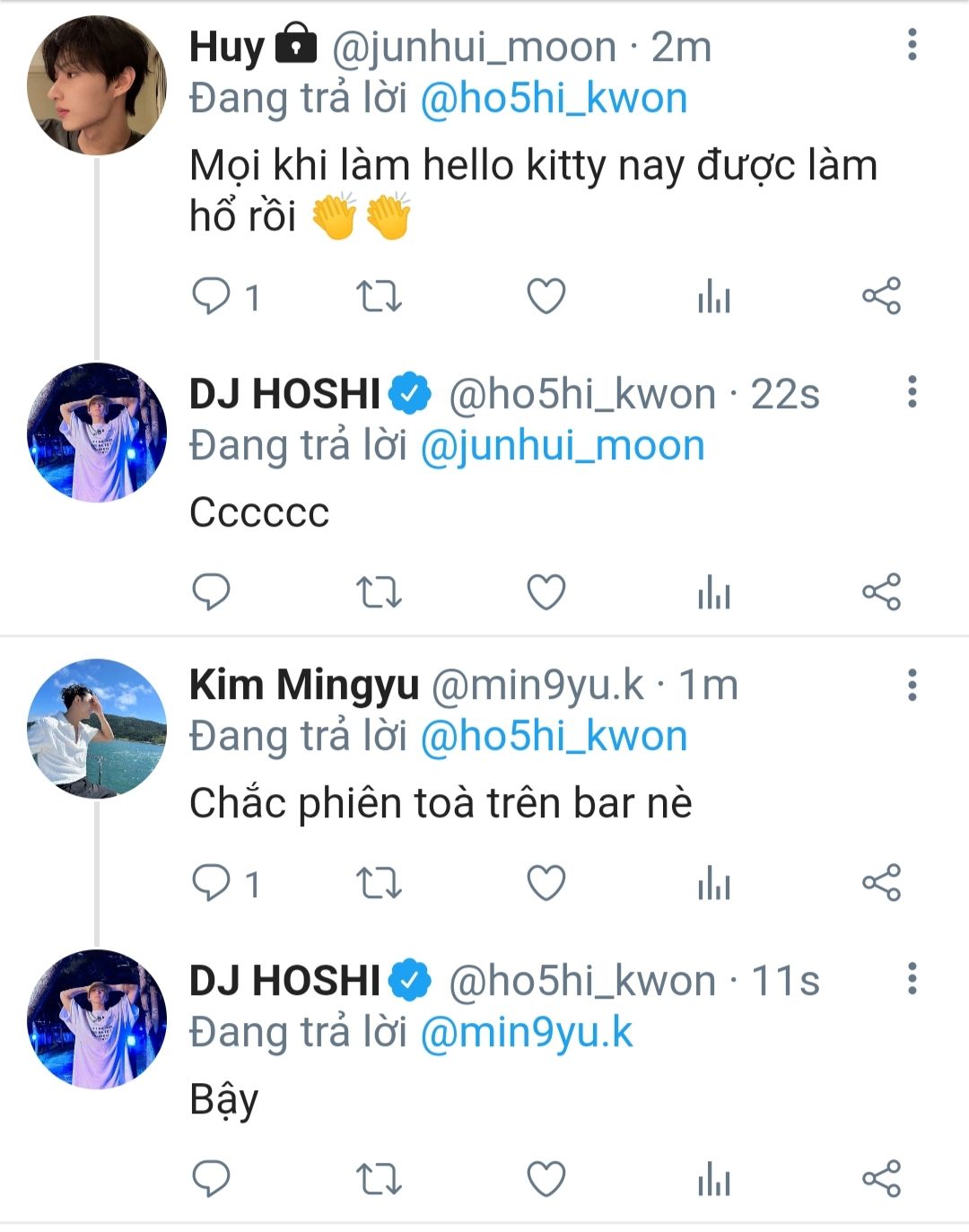Open more options on Huy's tweet
This screenshot has height=1232, width=969.
pyautogui.click(x=912, y=45)
